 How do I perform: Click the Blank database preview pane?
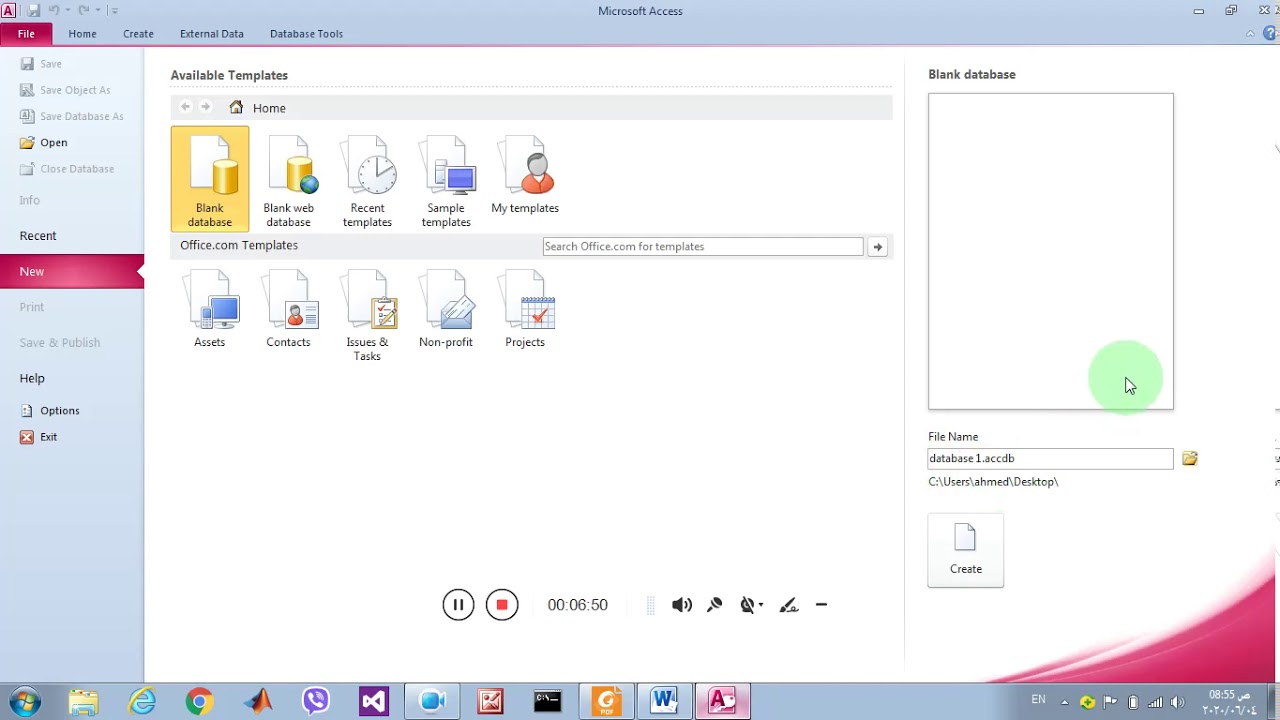(x=1050, y=251)
